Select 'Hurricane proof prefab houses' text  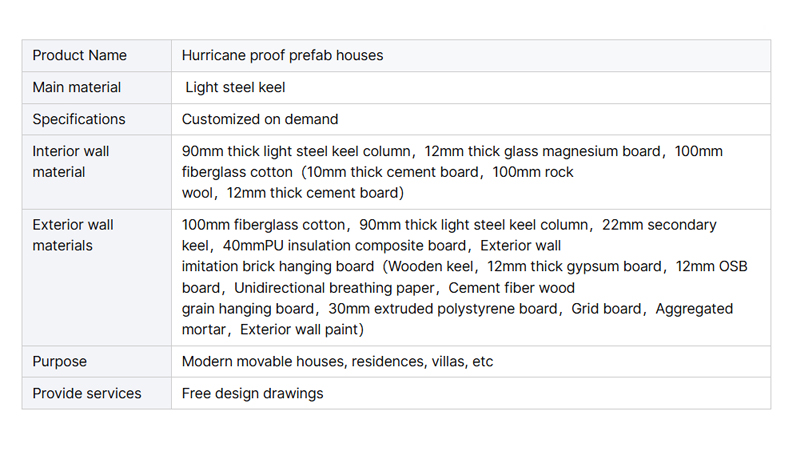282,55
